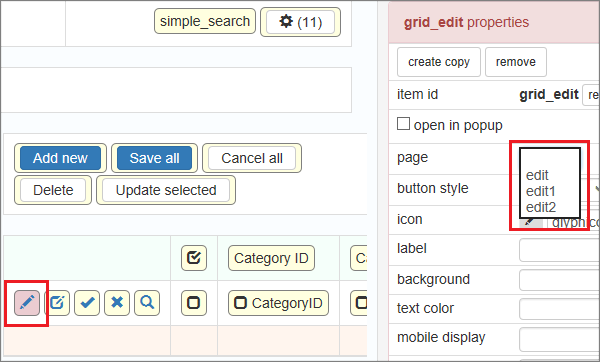Click the Add new button
This screenshot has height=362, width=600.
pyautogui.click(x=60, y=158)
